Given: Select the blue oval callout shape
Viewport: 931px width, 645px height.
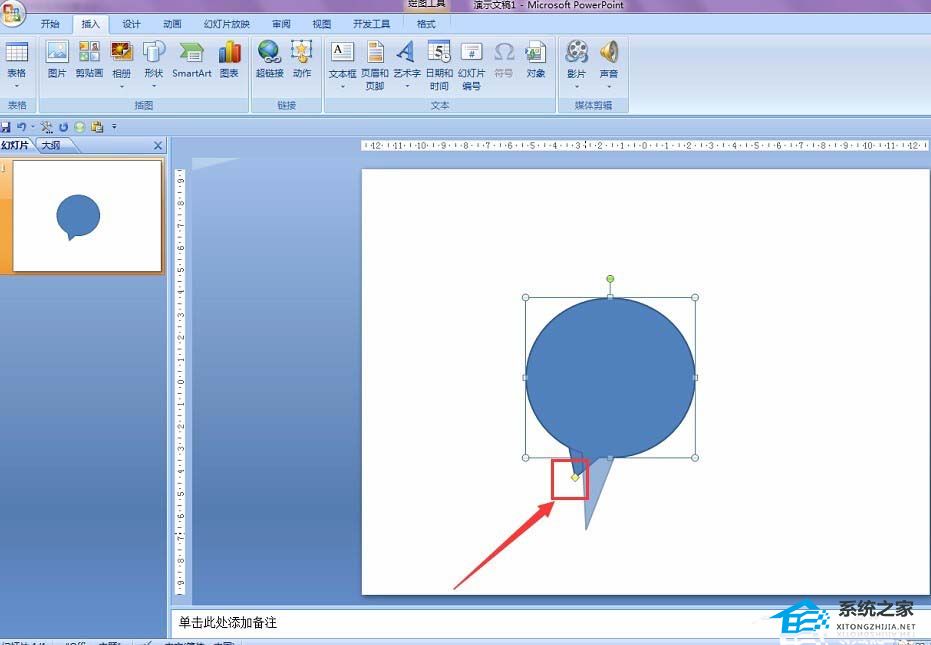Looking at the screenshot, I should click(610, 378).
